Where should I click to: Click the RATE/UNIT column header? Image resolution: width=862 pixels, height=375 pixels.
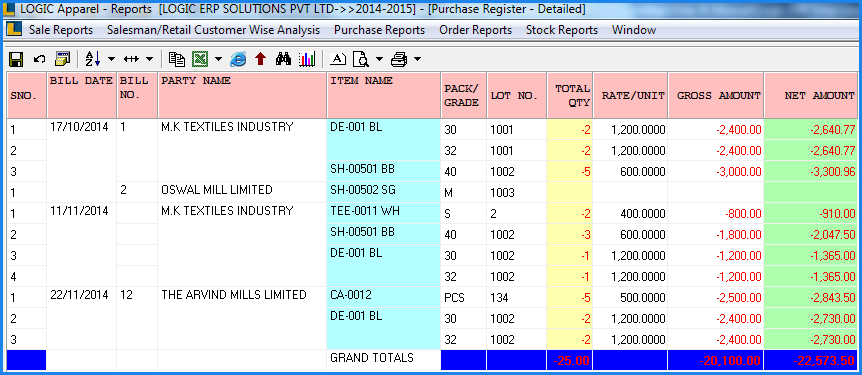tap(630, 95)
